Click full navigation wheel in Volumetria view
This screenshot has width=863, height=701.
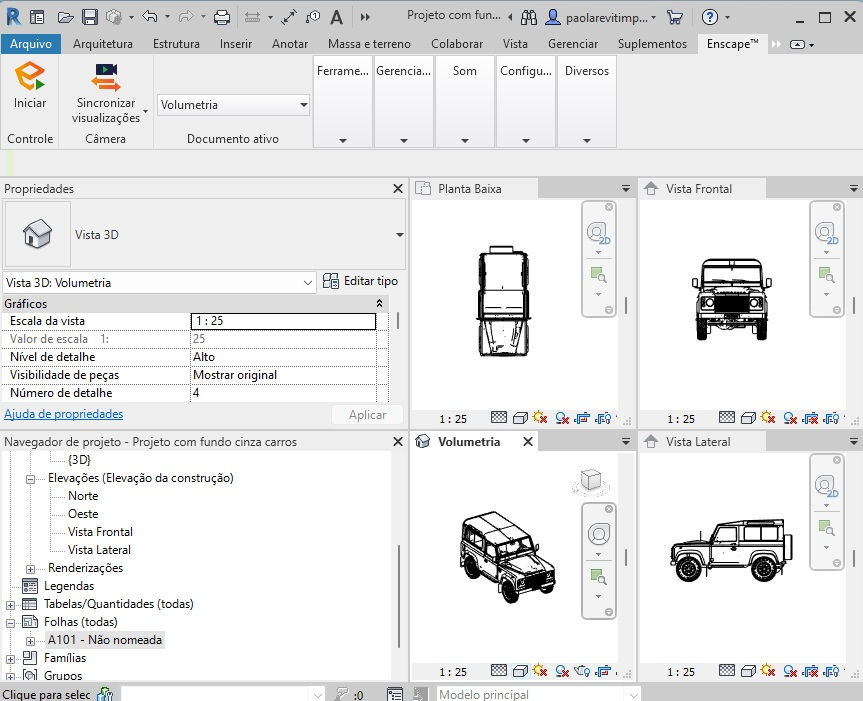click(598, 534)
